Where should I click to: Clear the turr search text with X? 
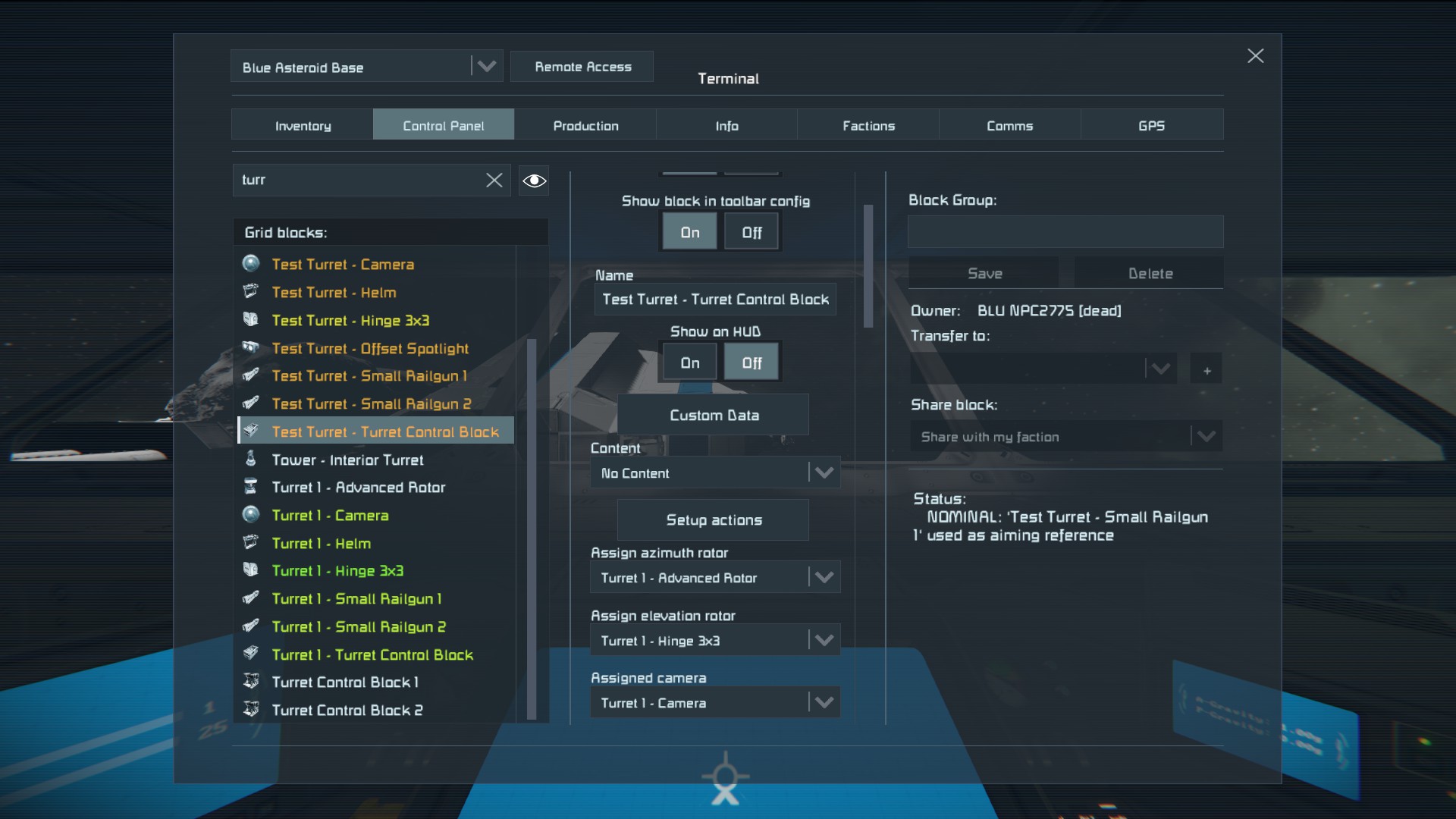[x=494, y=180]
